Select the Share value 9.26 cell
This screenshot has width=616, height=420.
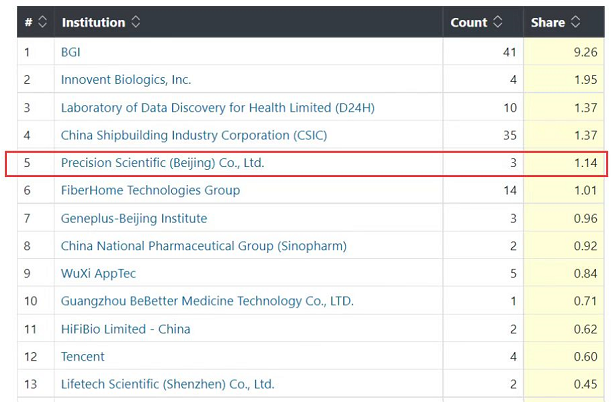coord(564,52)
